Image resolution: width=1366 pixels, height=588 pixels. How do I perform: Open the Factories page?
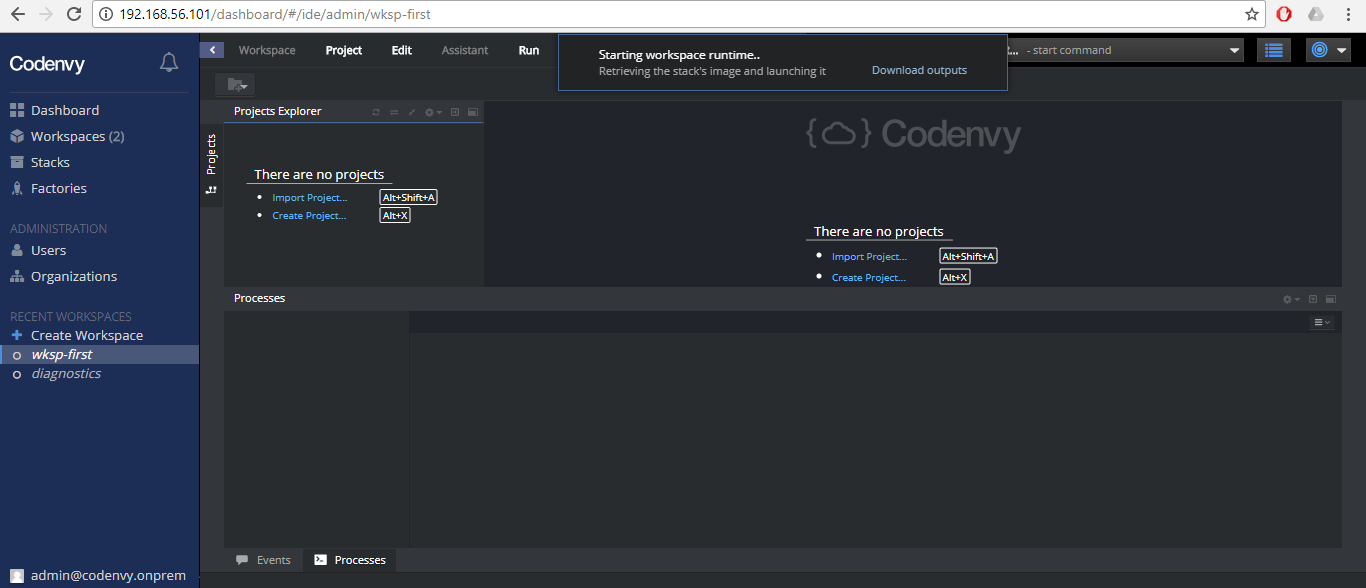(x=60, y=188)
